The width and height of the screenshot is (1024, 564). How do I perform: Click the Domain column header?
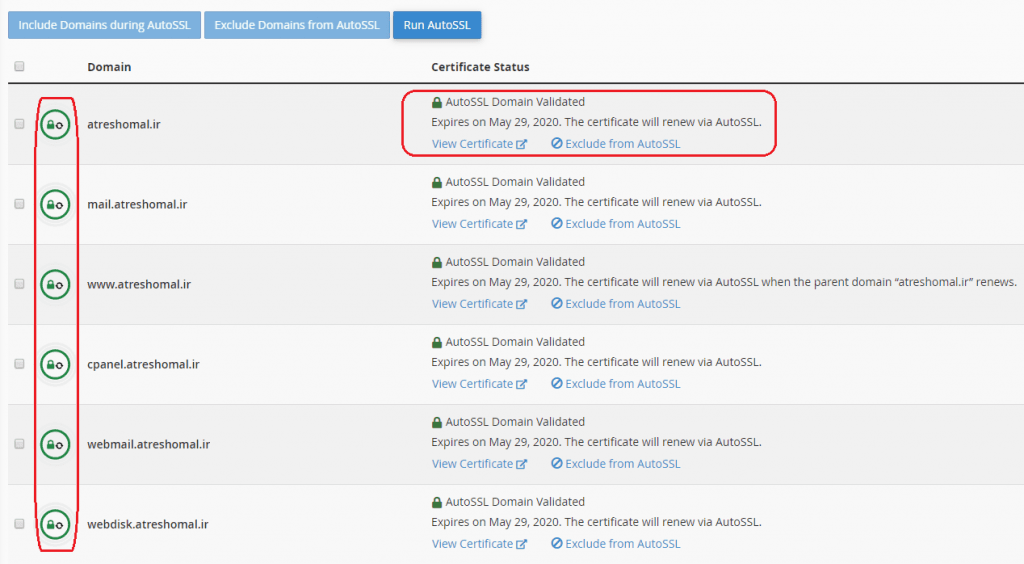(109, 67)
